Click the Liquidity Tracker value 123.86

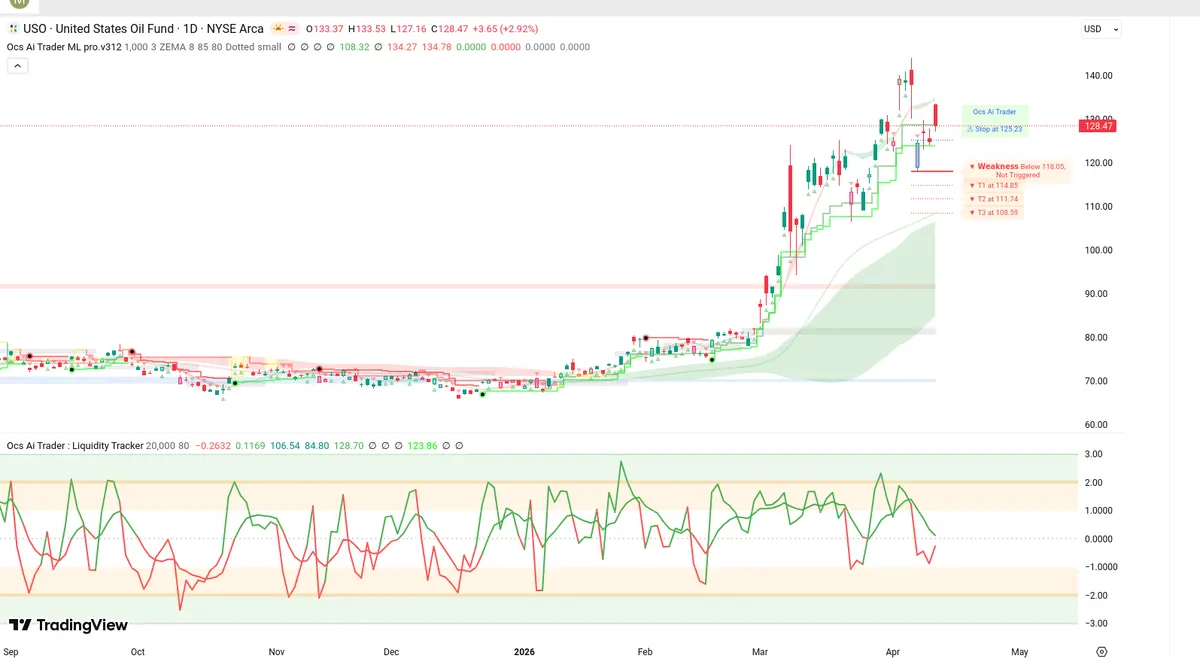[x=424, y=446]
